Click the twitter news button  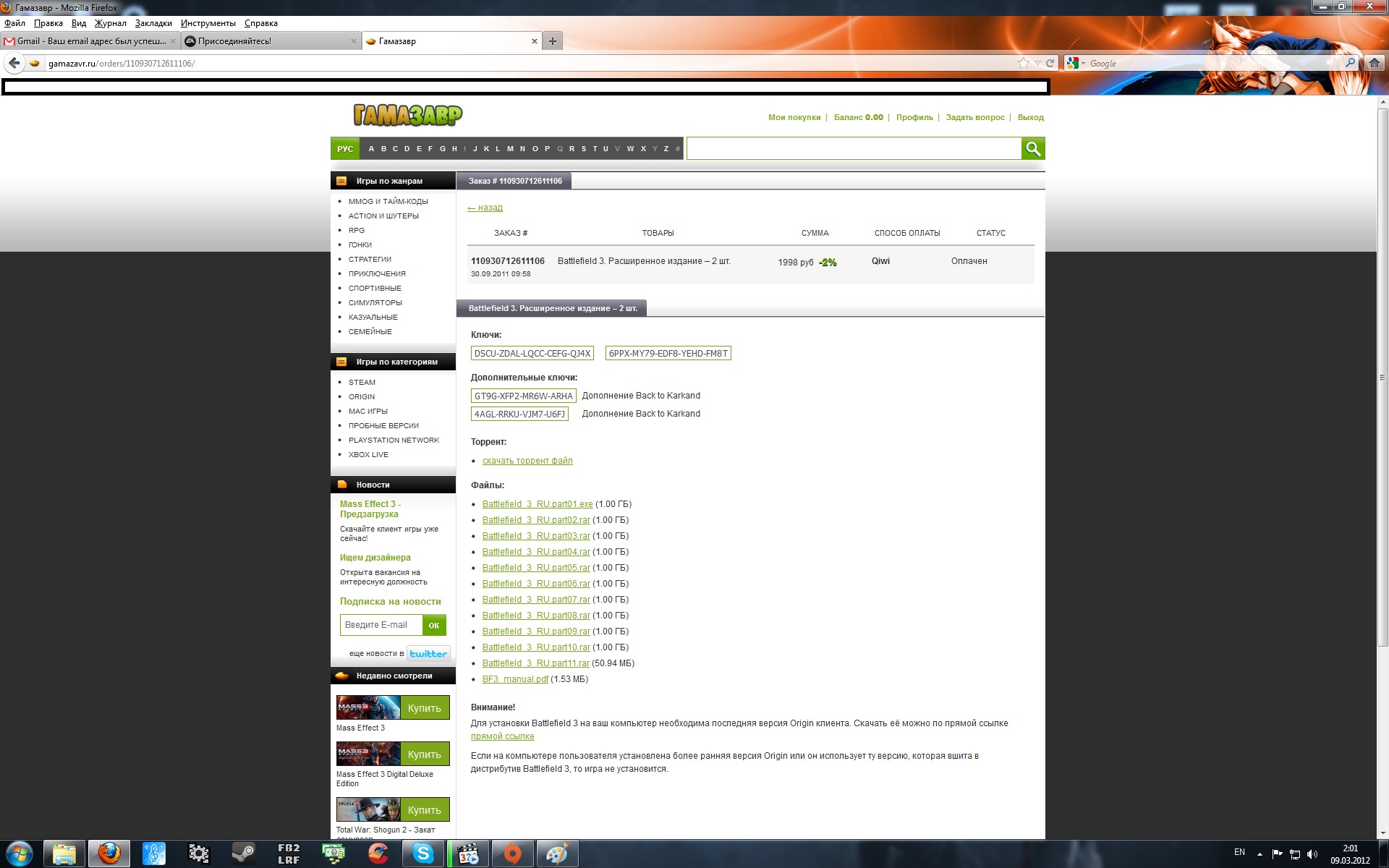tap(428, 654)
